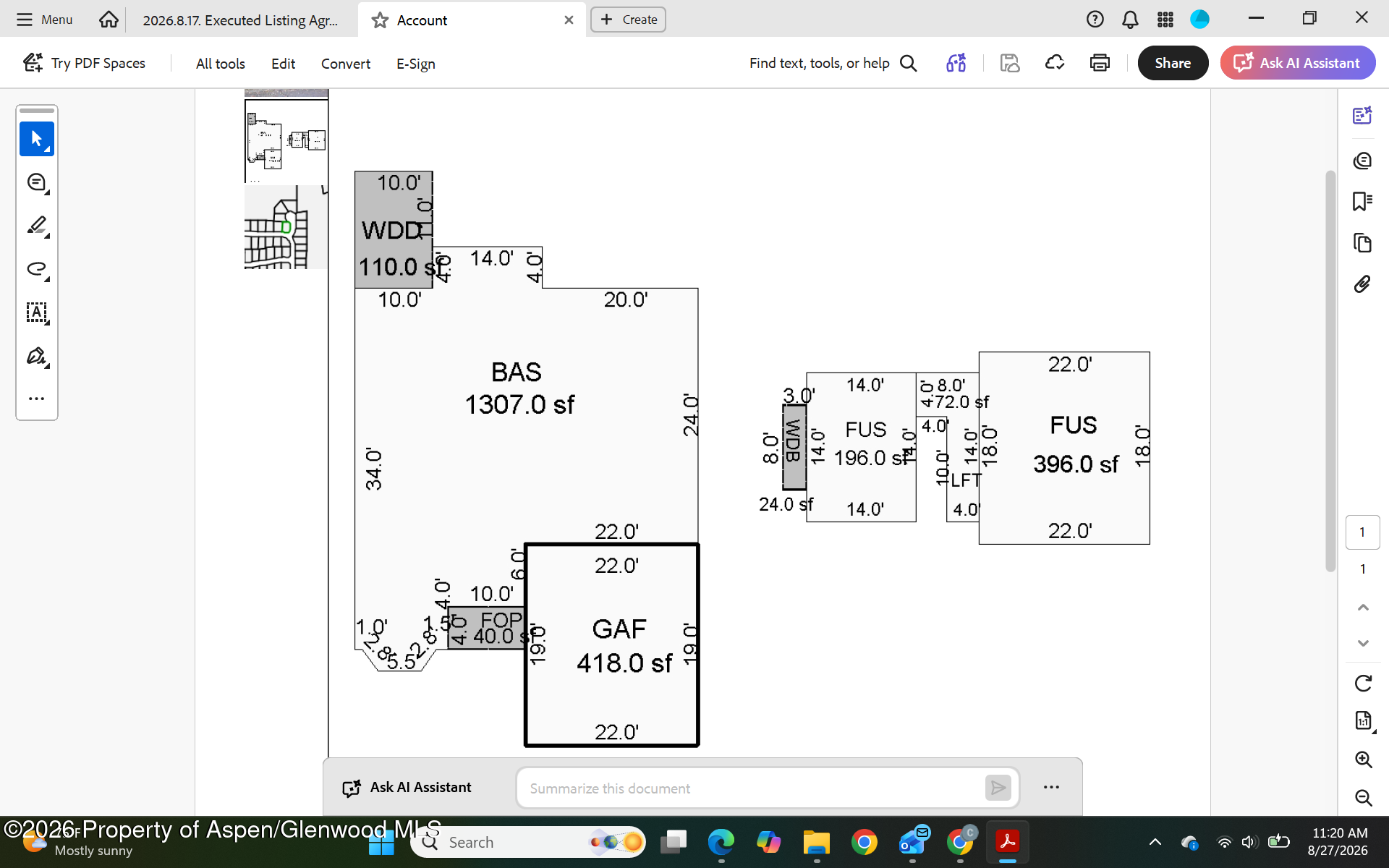Open File Explorer from the taskbar

[816, 842]
